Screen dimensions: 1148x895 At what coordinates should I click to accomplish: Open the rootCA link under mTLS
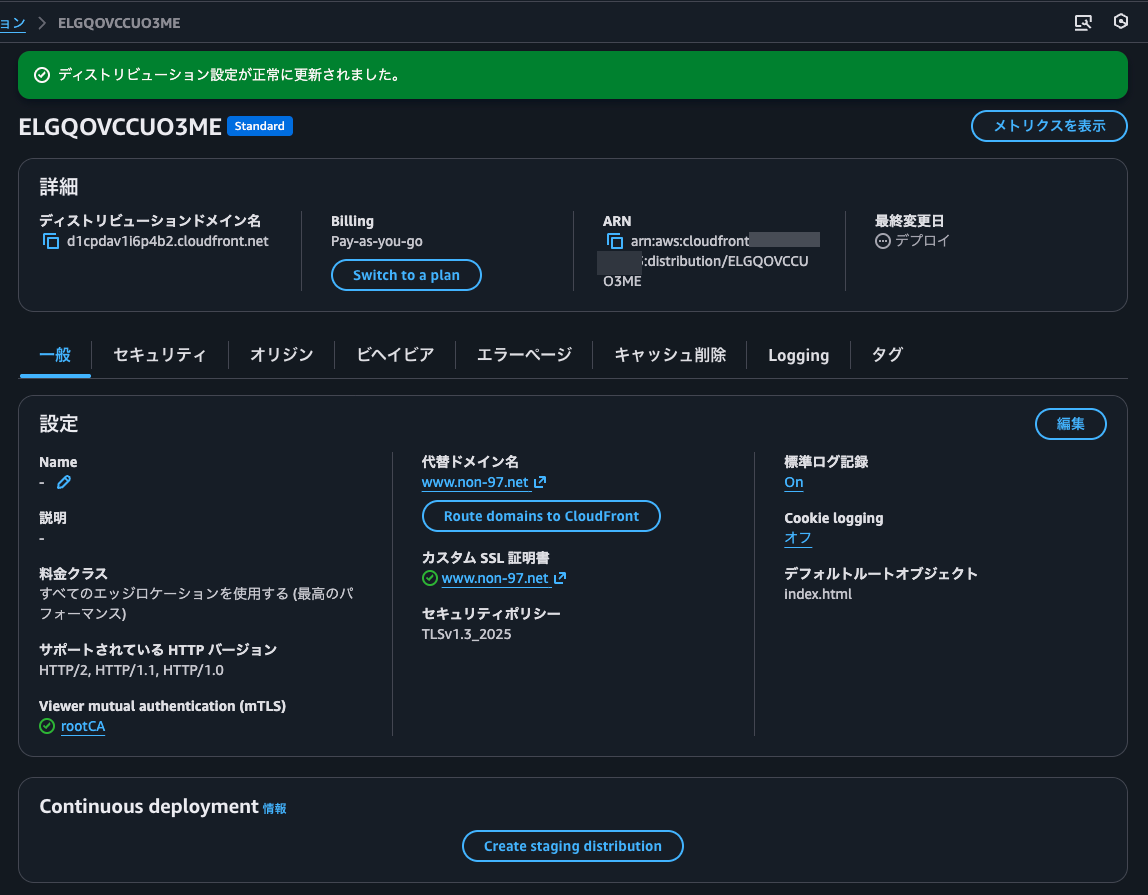tap(83, 726)
